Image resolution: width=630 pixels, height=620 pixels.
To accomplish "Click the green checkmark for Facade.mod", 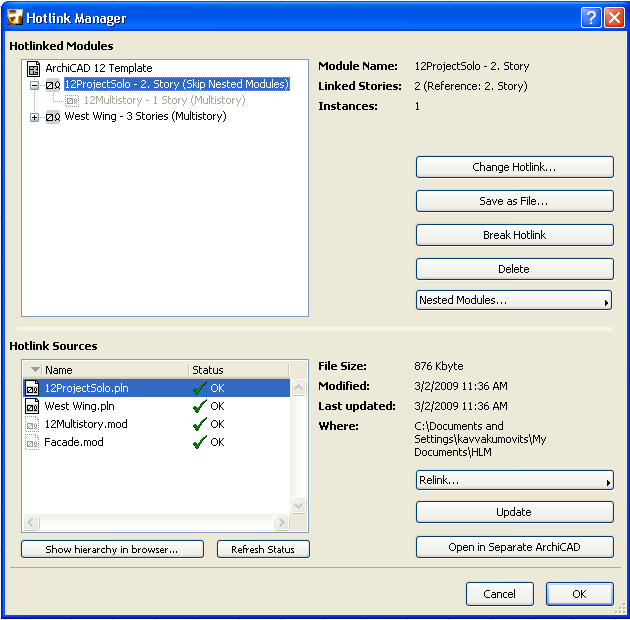I will coord(200,442).
